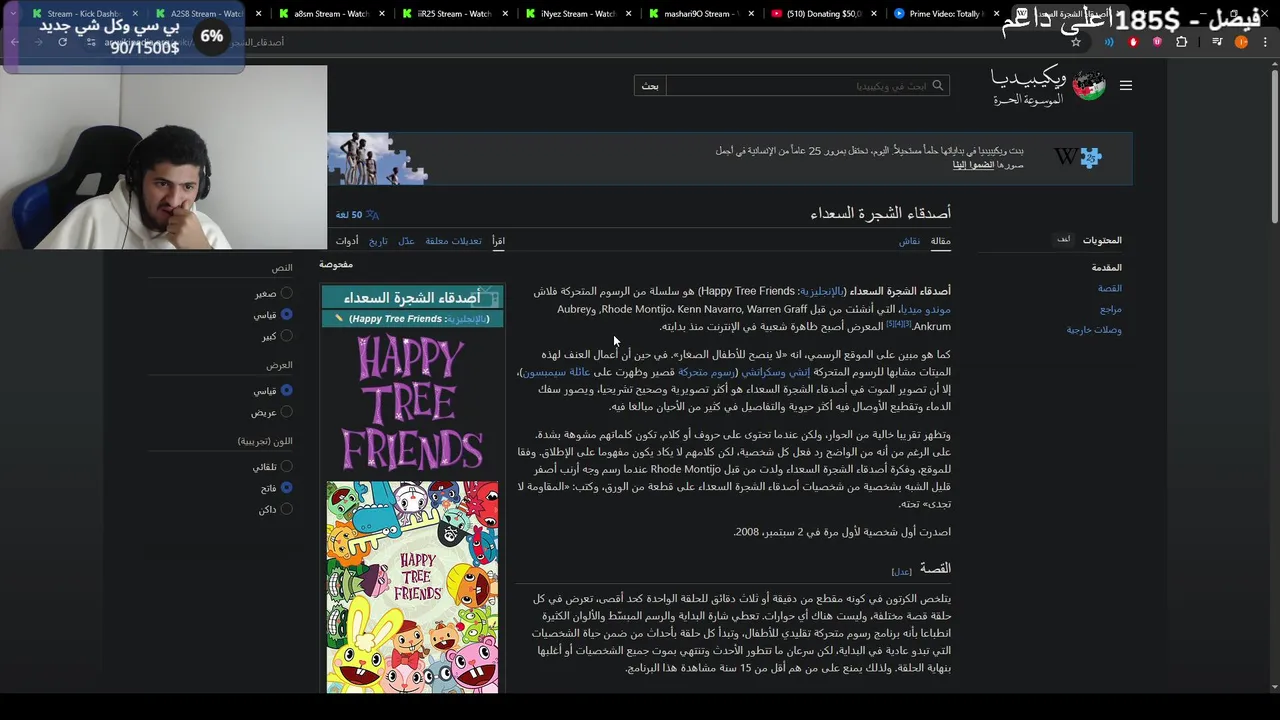Image resolution: width=1280 pixels, height=720 pixels.
Task: Open the إتشي وسكراتشي link
Action: coord(775,372)
